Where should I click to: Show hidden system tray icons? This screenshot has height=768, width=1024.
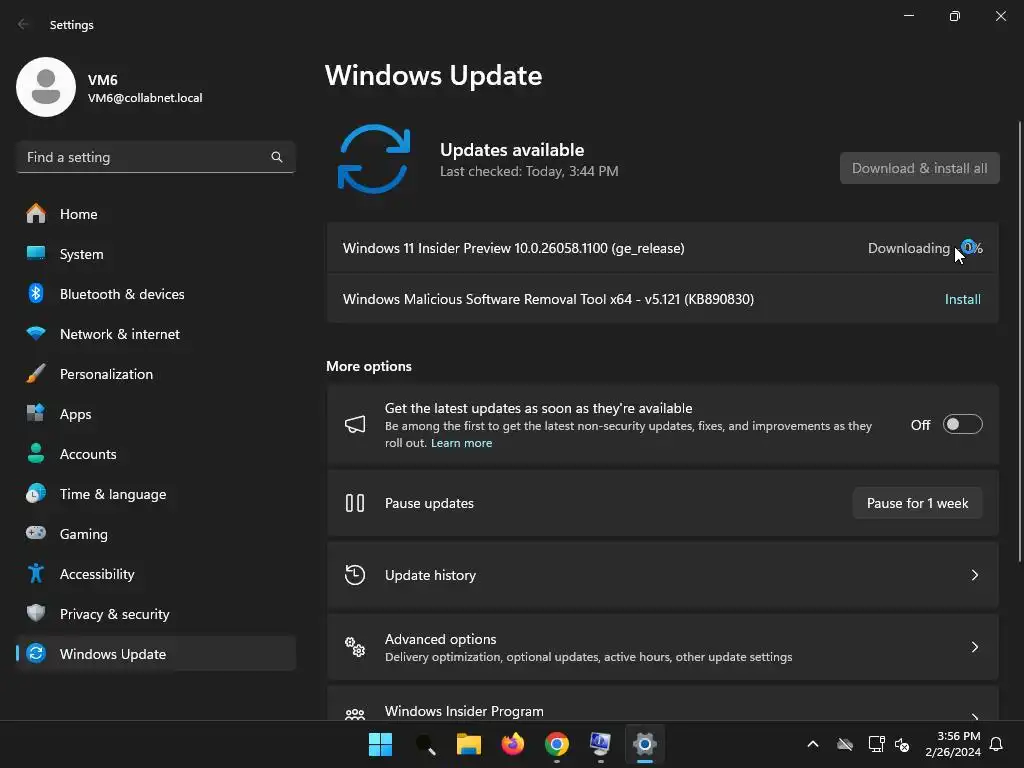coord(813,744)
